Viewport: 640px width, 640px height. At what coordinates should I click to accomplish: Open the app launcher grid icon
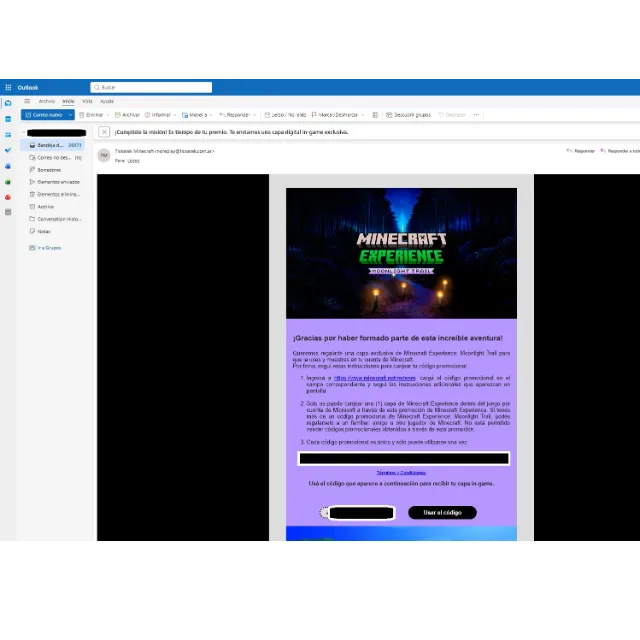click(8, 87)
